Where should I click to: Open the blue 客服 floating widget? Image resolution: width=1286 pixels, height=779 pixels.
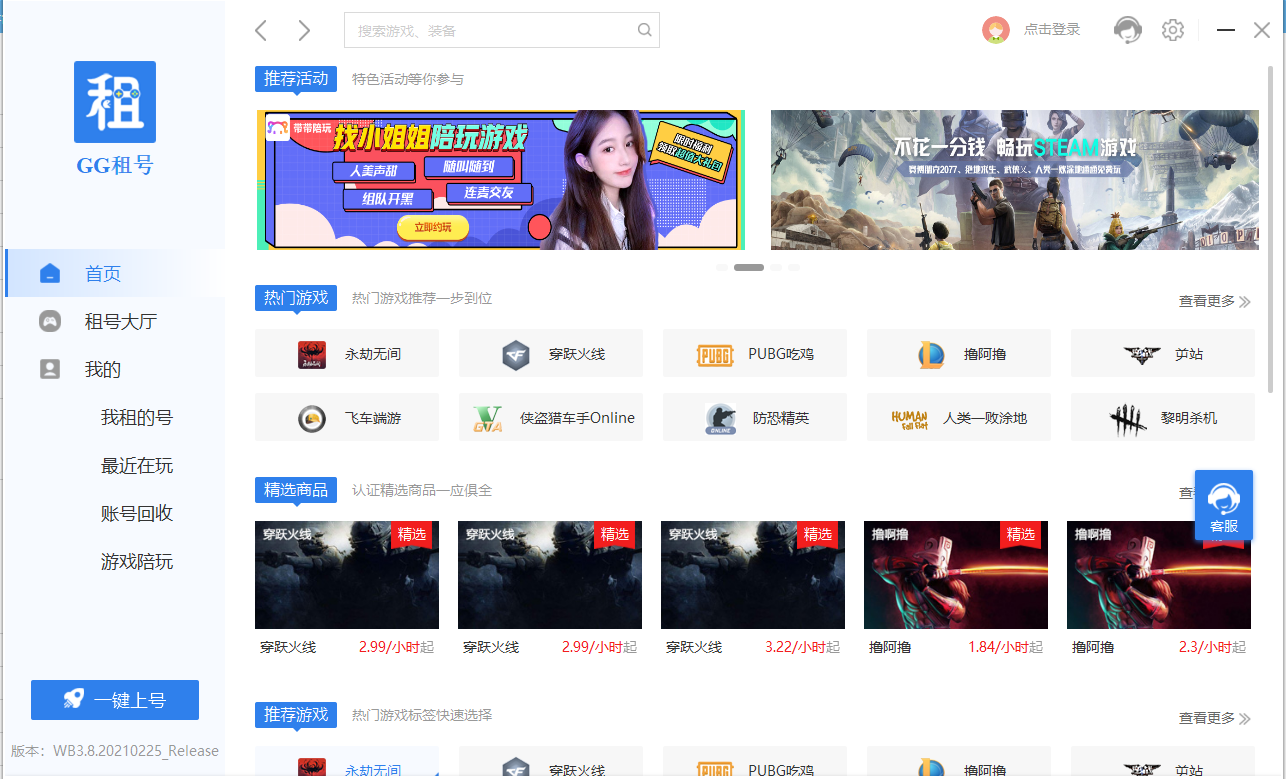[1224, 505]
